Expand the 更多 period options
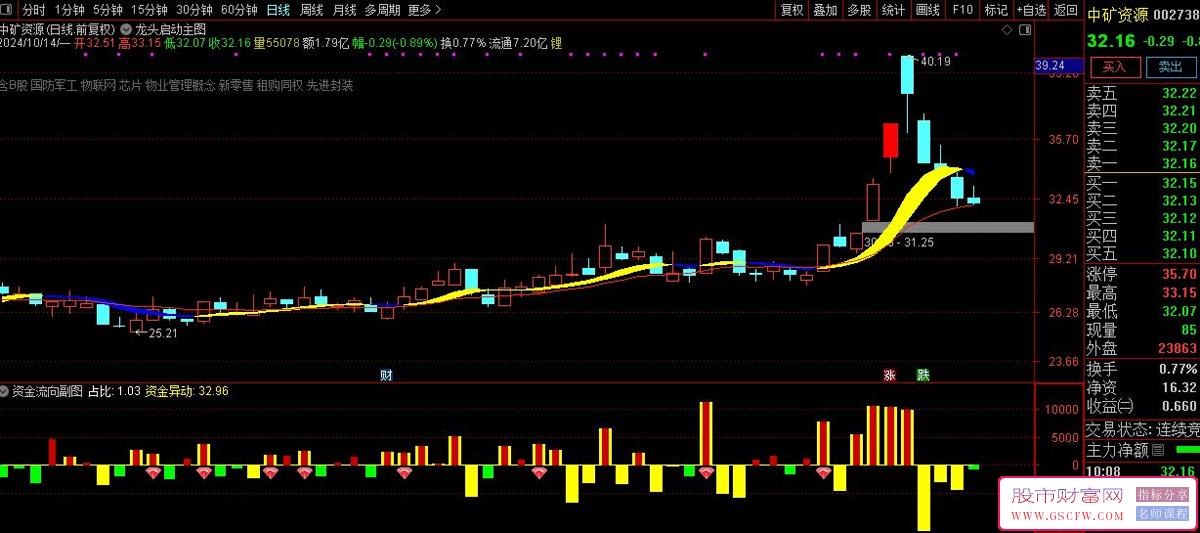Viewport: 1200px width, 533px height. (x=425, y=10)
